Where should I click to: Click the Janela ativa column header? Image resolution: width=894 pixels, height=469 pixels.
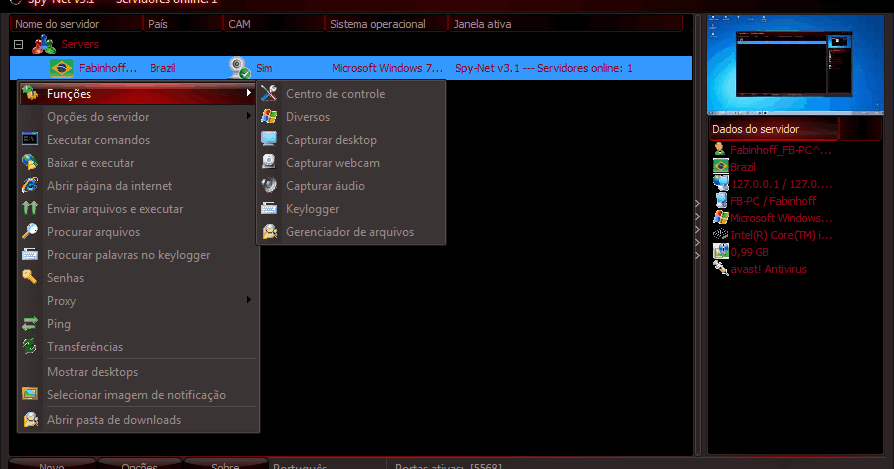point(566,24)
